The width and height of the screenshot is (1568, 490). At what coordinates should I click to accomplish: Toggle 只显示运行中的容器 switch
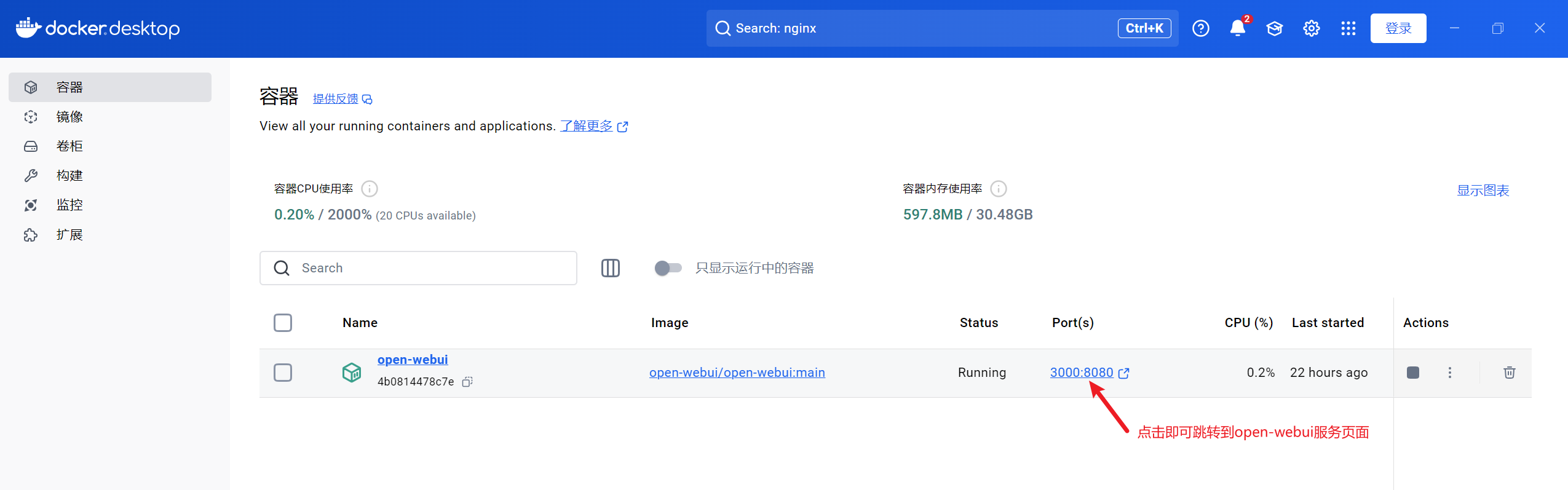[x=668, y=268]
